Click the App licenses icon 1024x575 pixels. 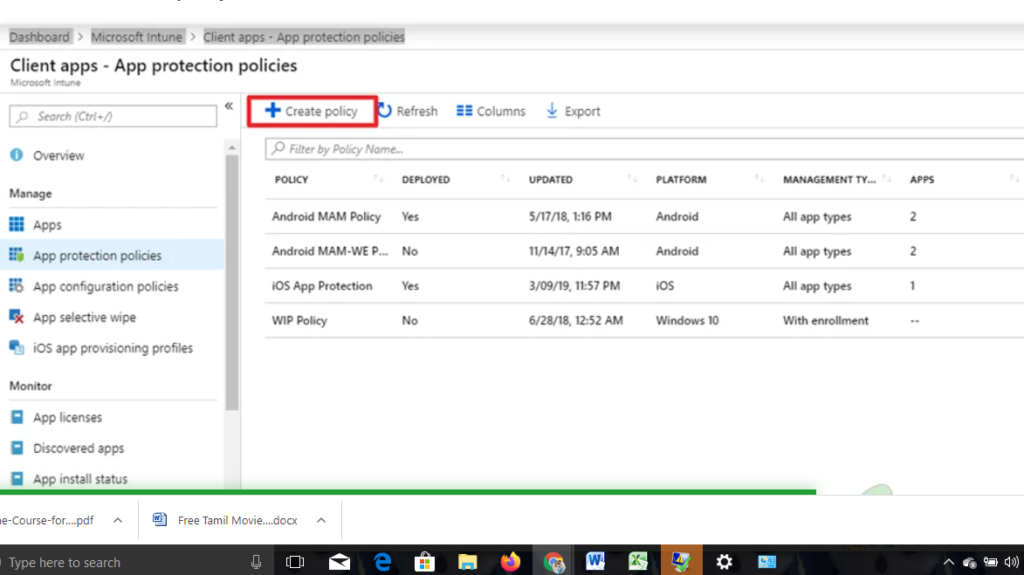coord(17,417)
